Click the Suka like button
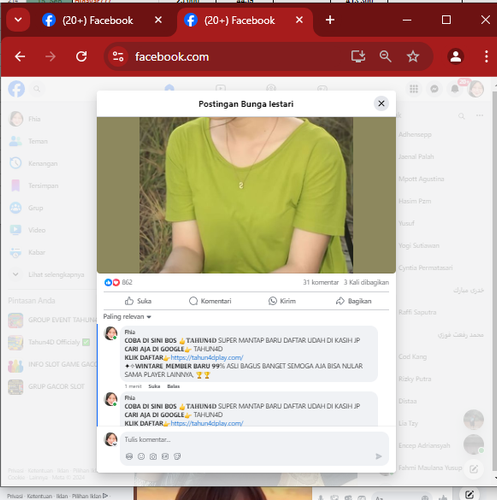This screenshot has width=497, height=500. point(138,301)
